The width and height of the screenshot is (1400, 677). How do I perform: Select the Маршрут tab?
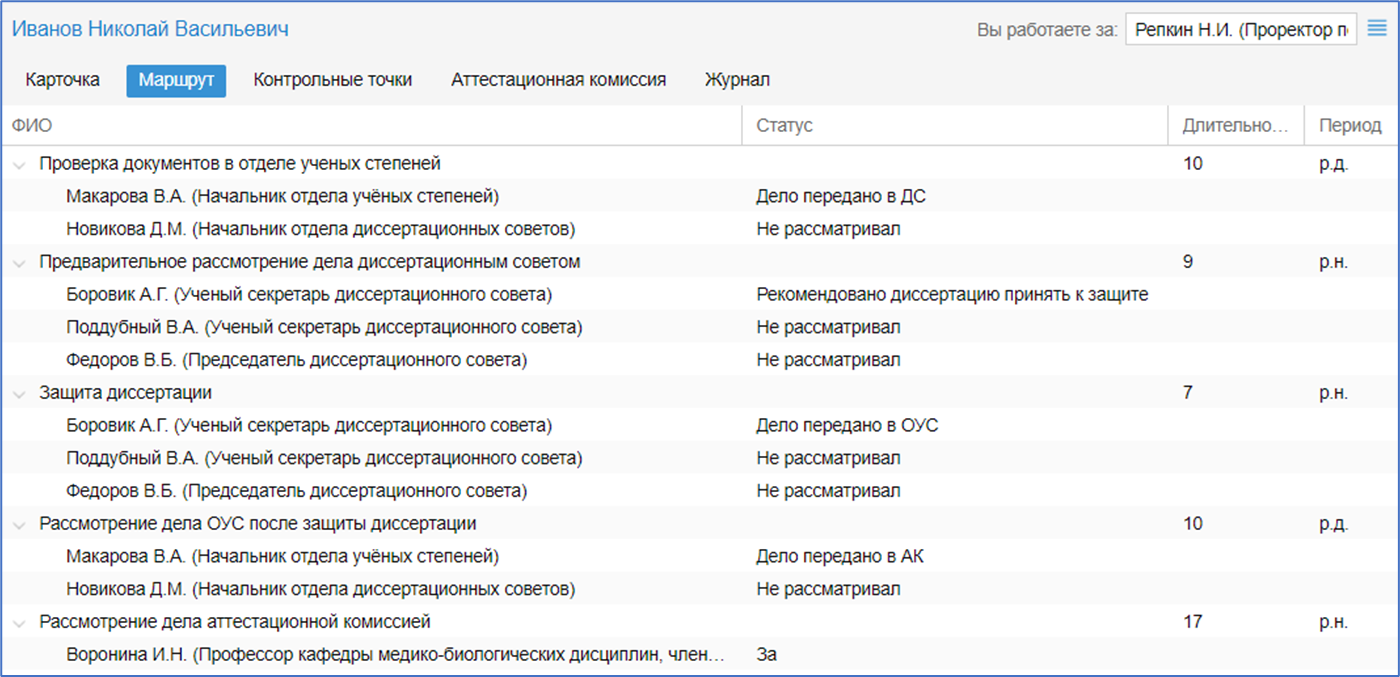coord(176,80)
